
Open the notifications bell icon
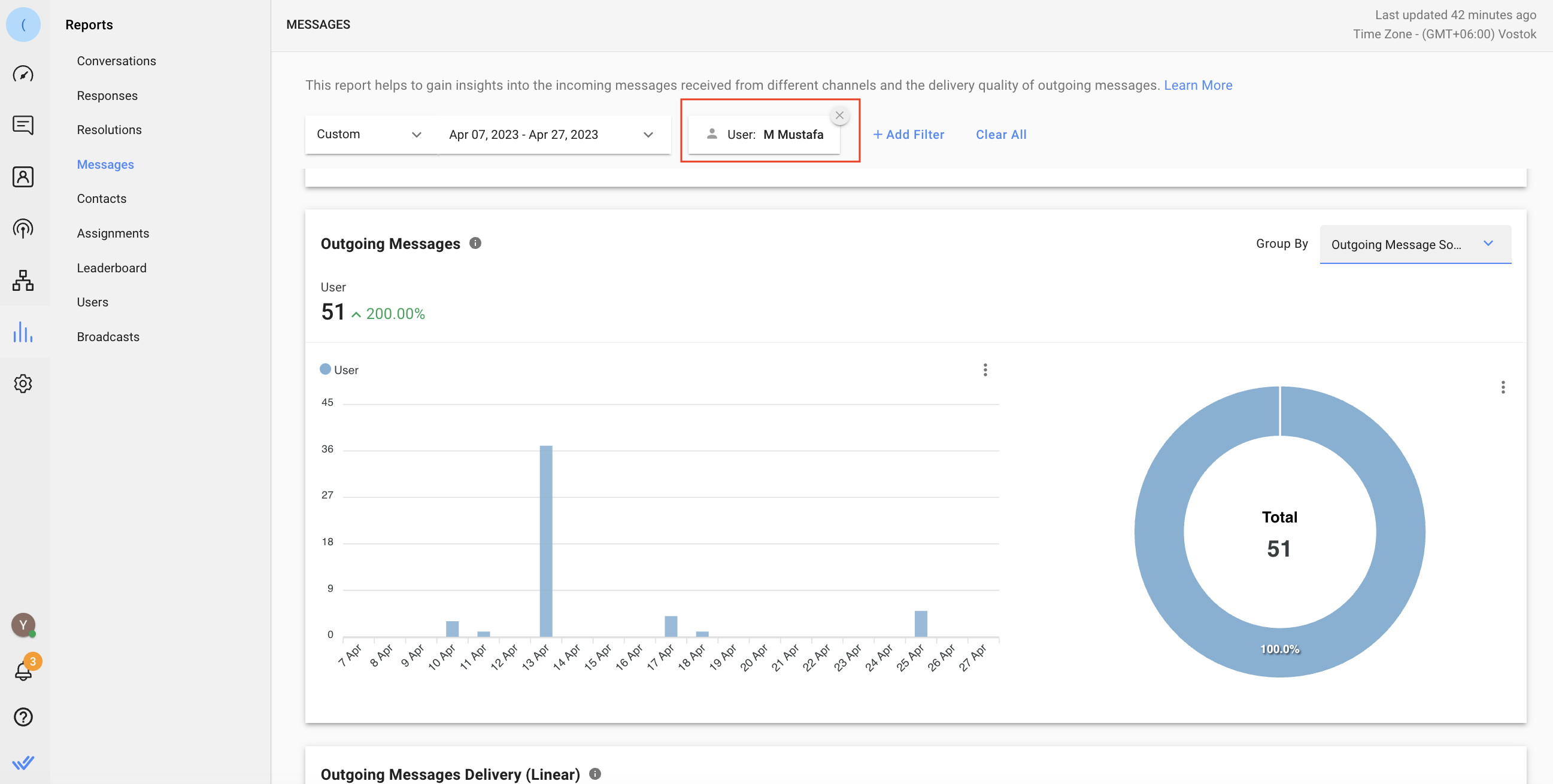pos(23,670)
